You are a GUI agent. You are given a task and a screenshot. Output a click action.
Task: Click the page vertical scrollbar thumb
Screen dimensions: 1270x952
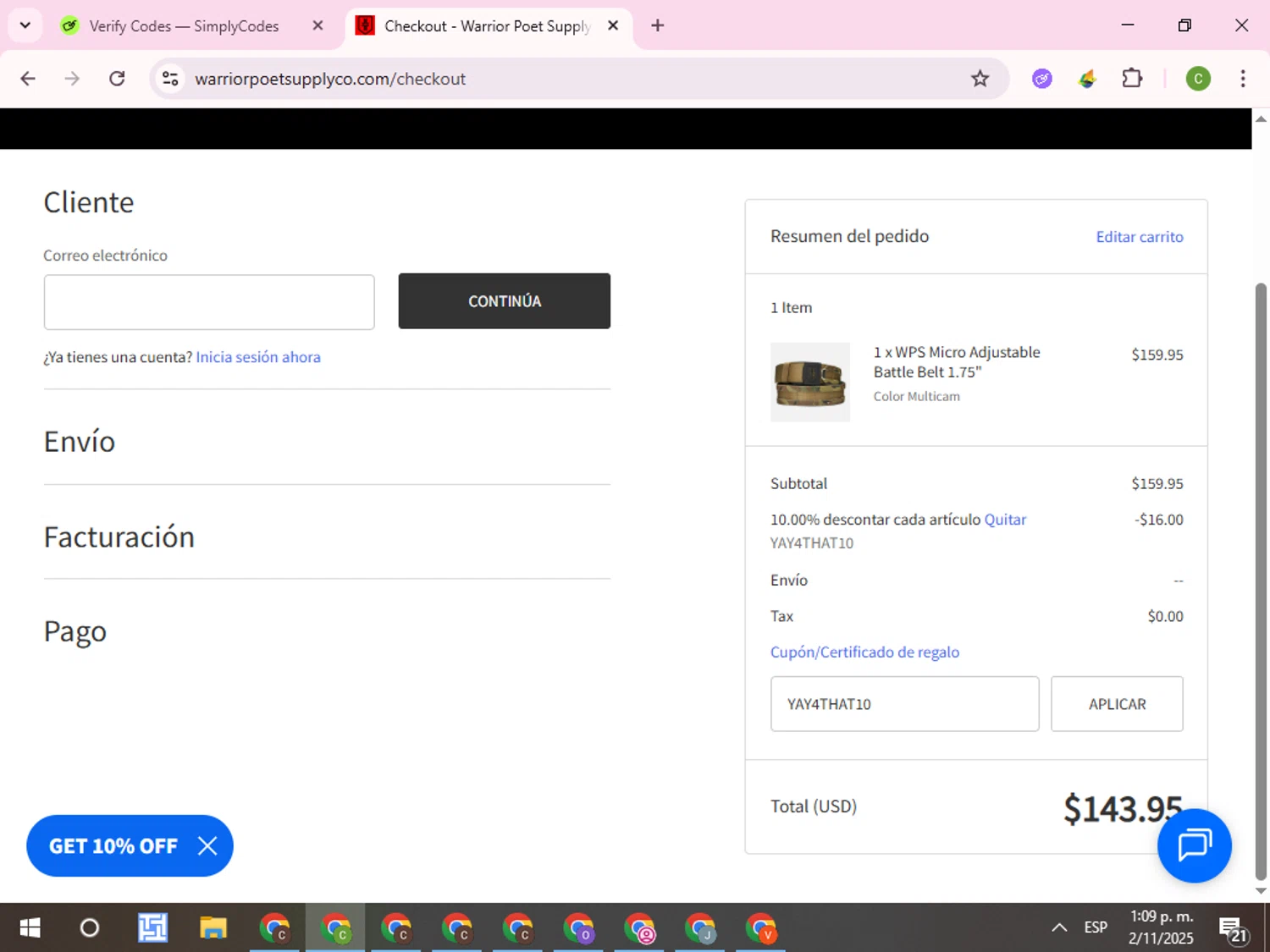pyautogui.click(x=1261, y=582)
